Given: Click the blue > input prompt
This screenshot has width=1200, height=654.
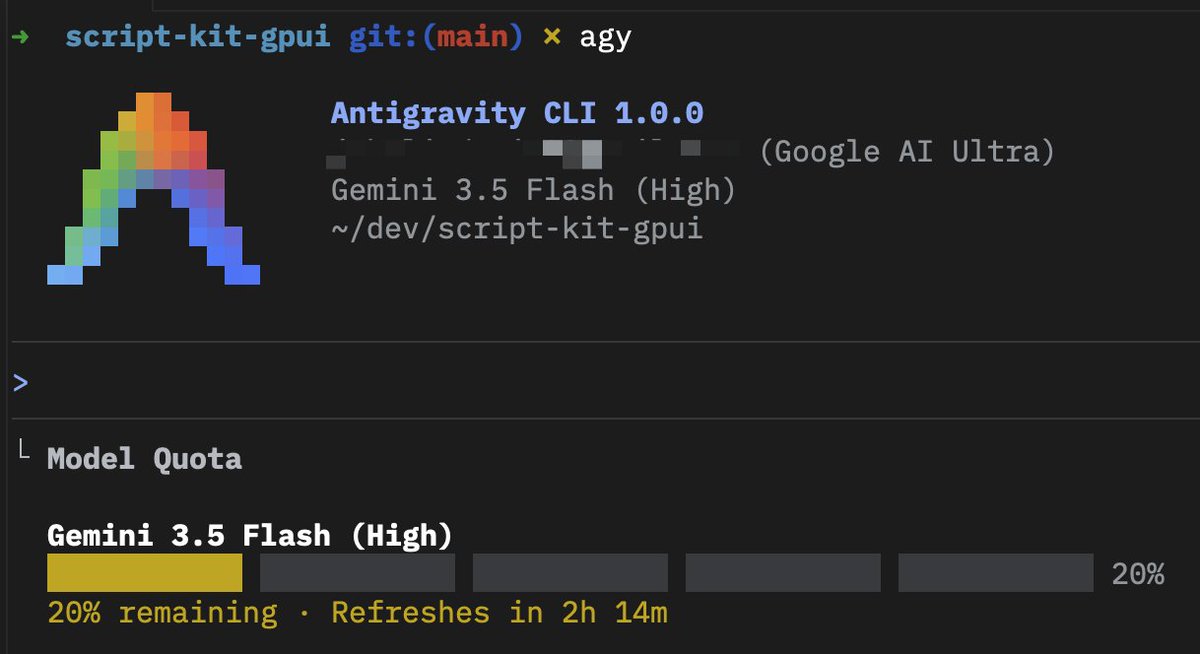Looking at the screenshot, I should pyautogui.click(x=21, y=381).
